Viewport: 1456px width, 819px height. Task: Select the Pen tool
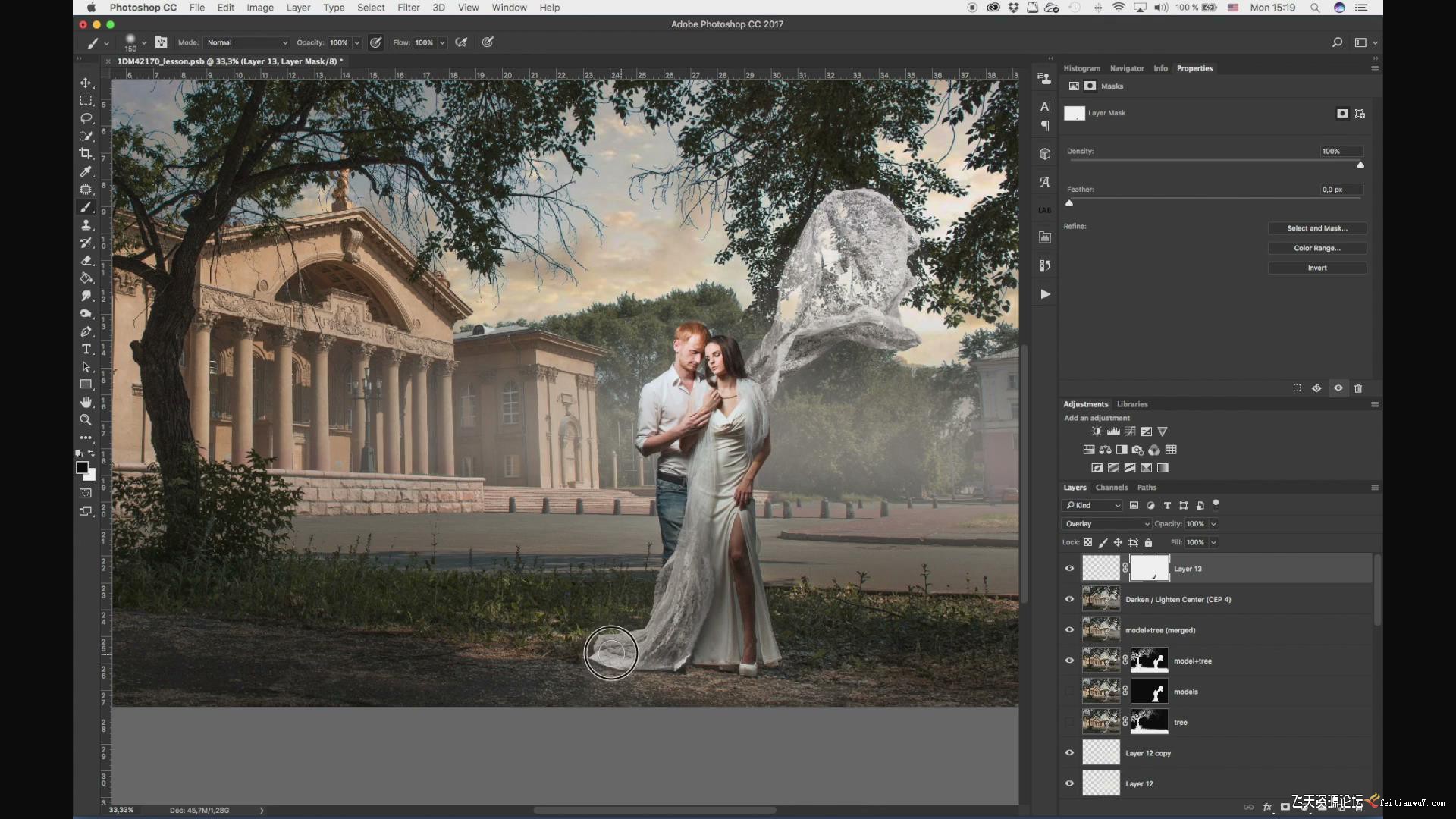pyautogui.click(x=86, y=331)
